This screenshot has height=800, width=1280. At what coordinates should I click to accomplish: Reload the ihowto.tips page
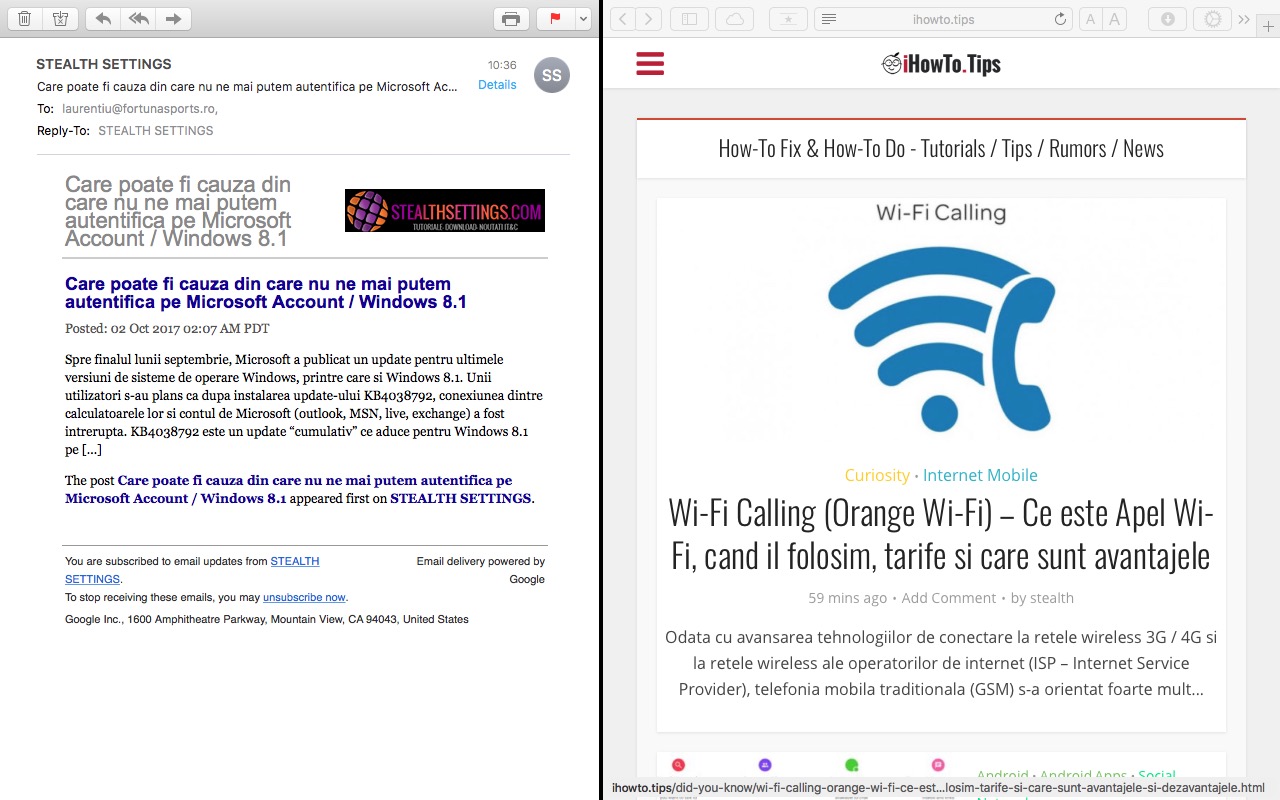pos(1060,19)
